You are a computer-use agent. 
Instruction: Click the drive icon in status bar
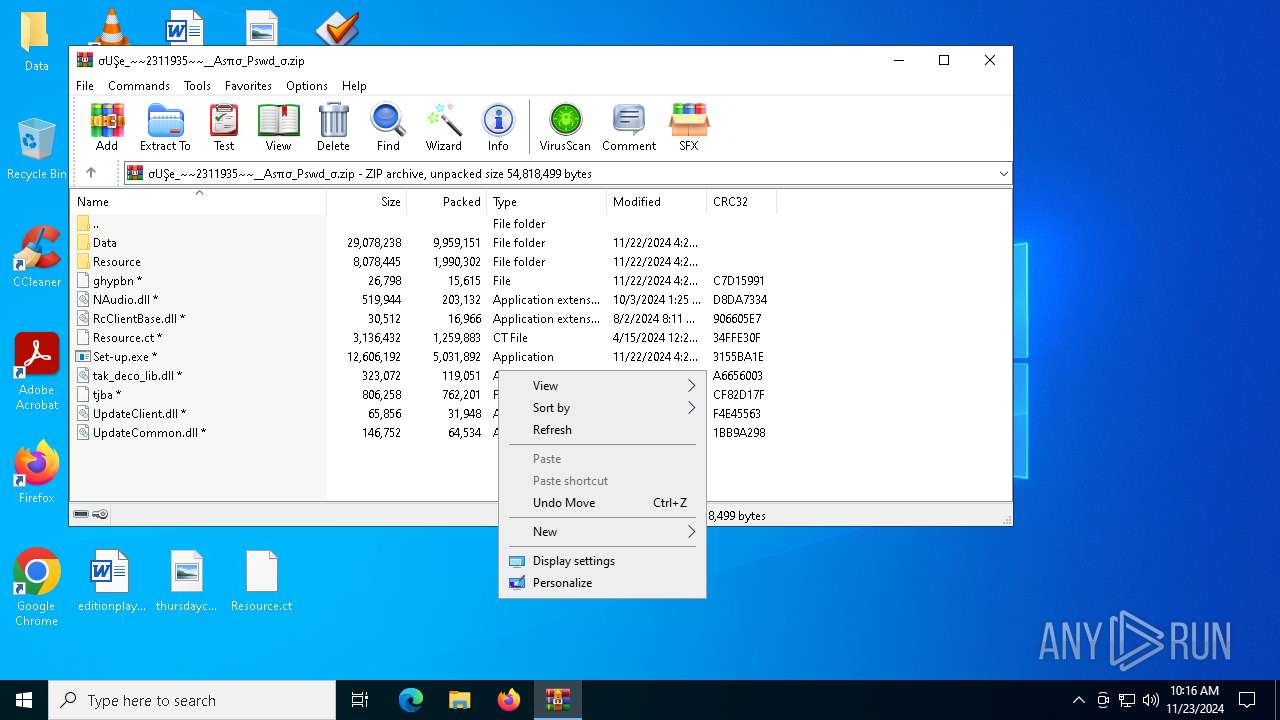(81, 515)
